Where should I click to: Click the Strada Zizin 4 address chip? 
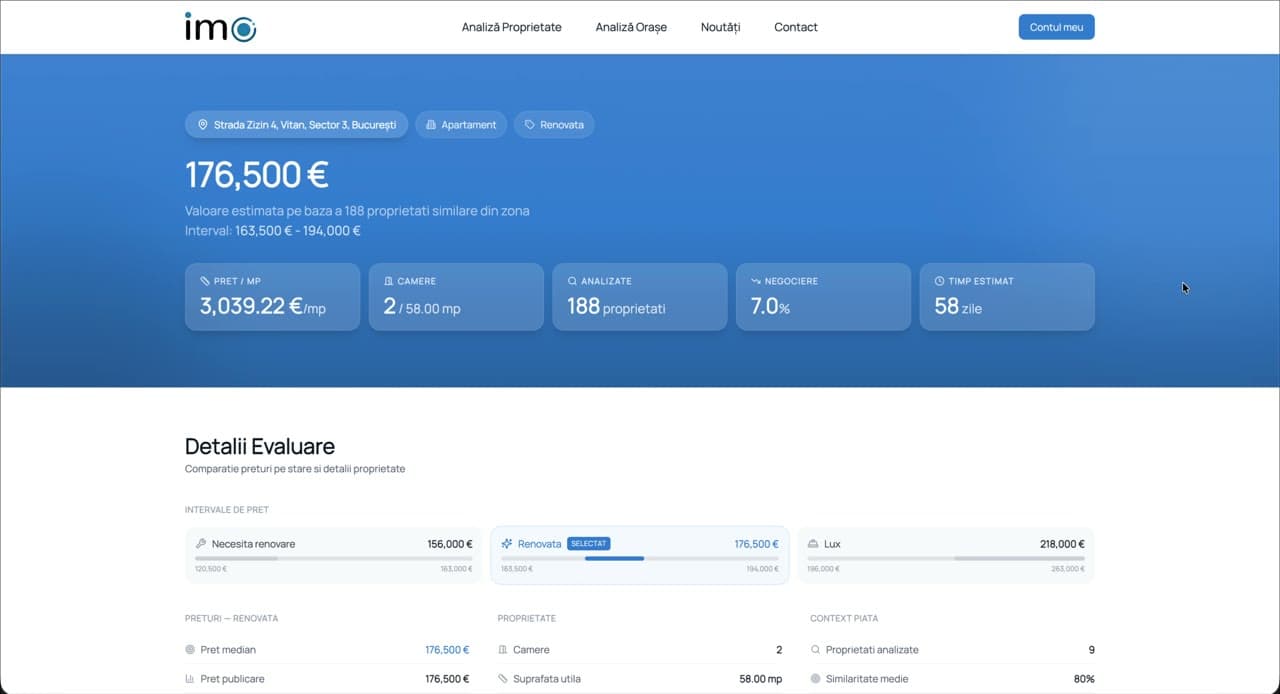(296, 125)
